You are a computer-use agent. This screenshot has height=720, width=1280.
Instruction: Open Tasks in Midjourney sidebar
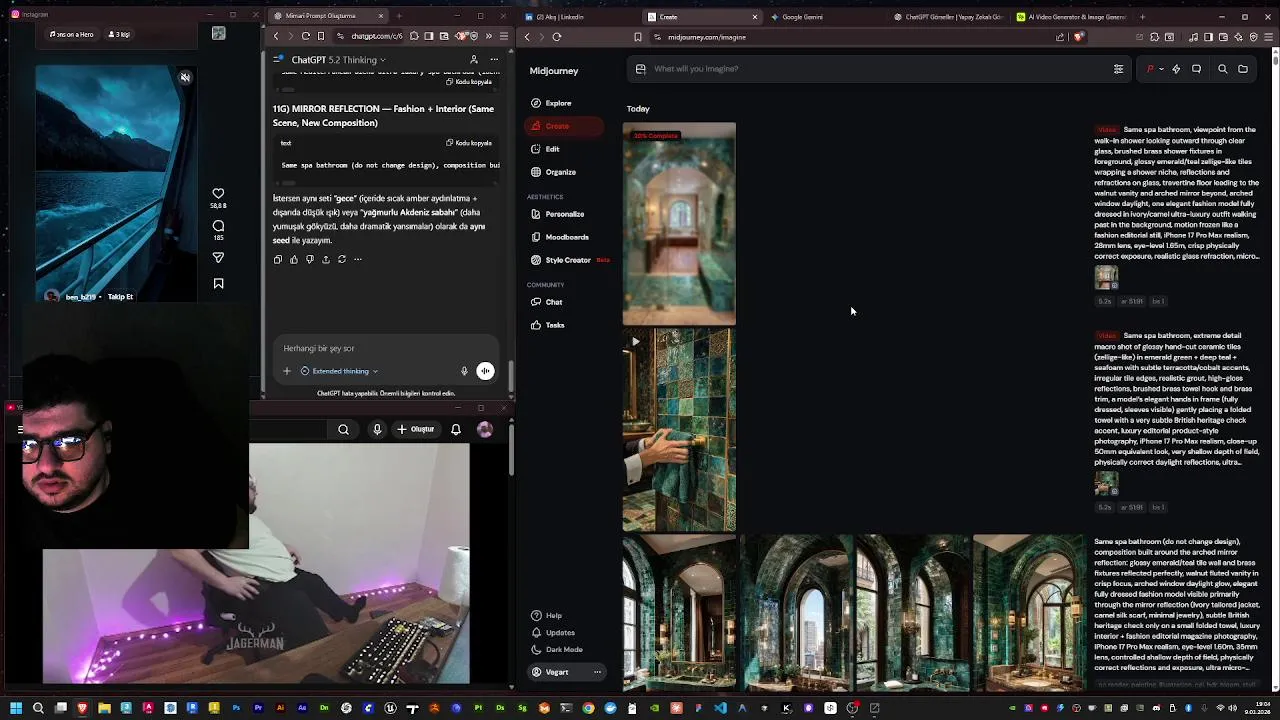click(547, 325)
